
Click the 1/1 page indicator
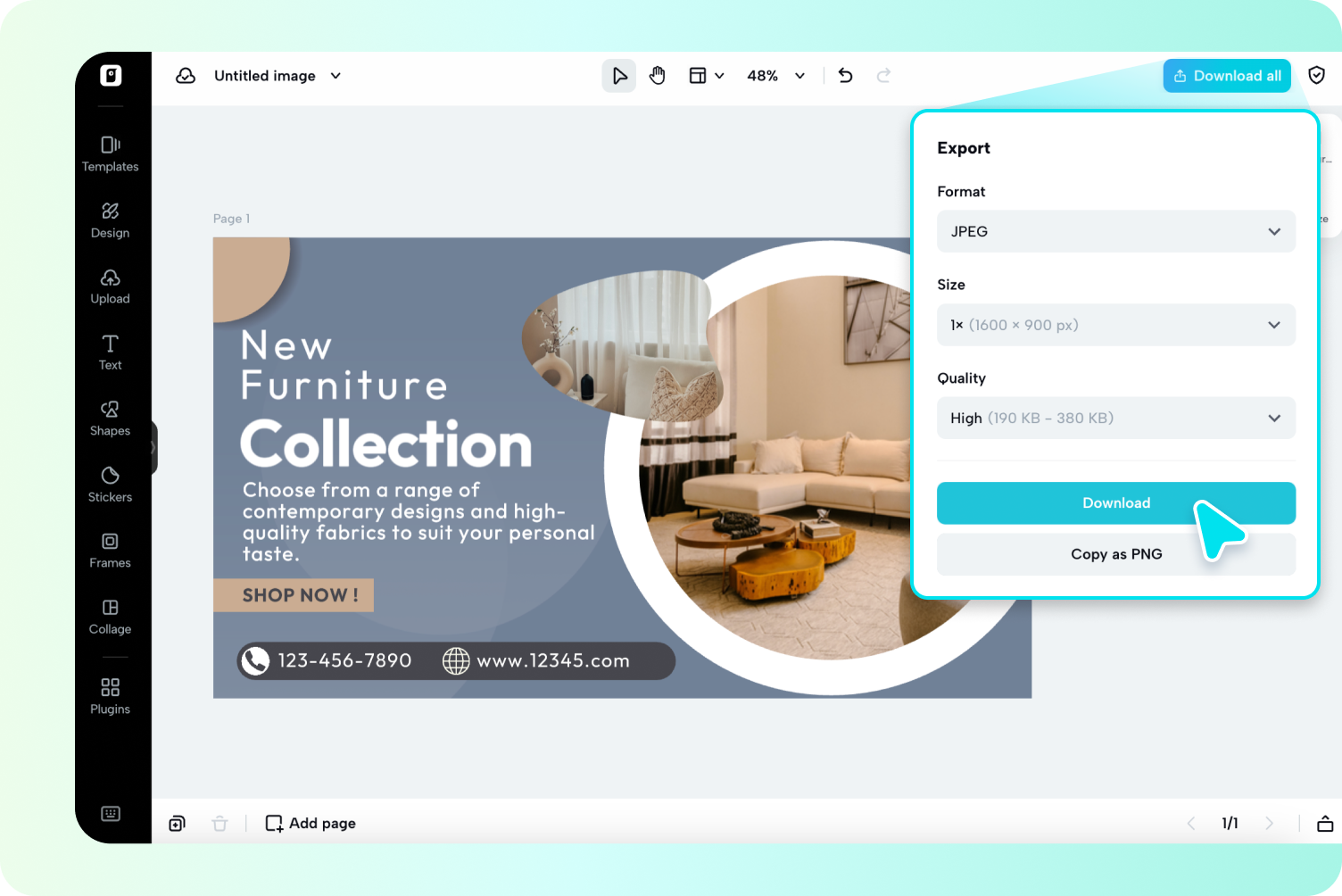click(1230, 823)
